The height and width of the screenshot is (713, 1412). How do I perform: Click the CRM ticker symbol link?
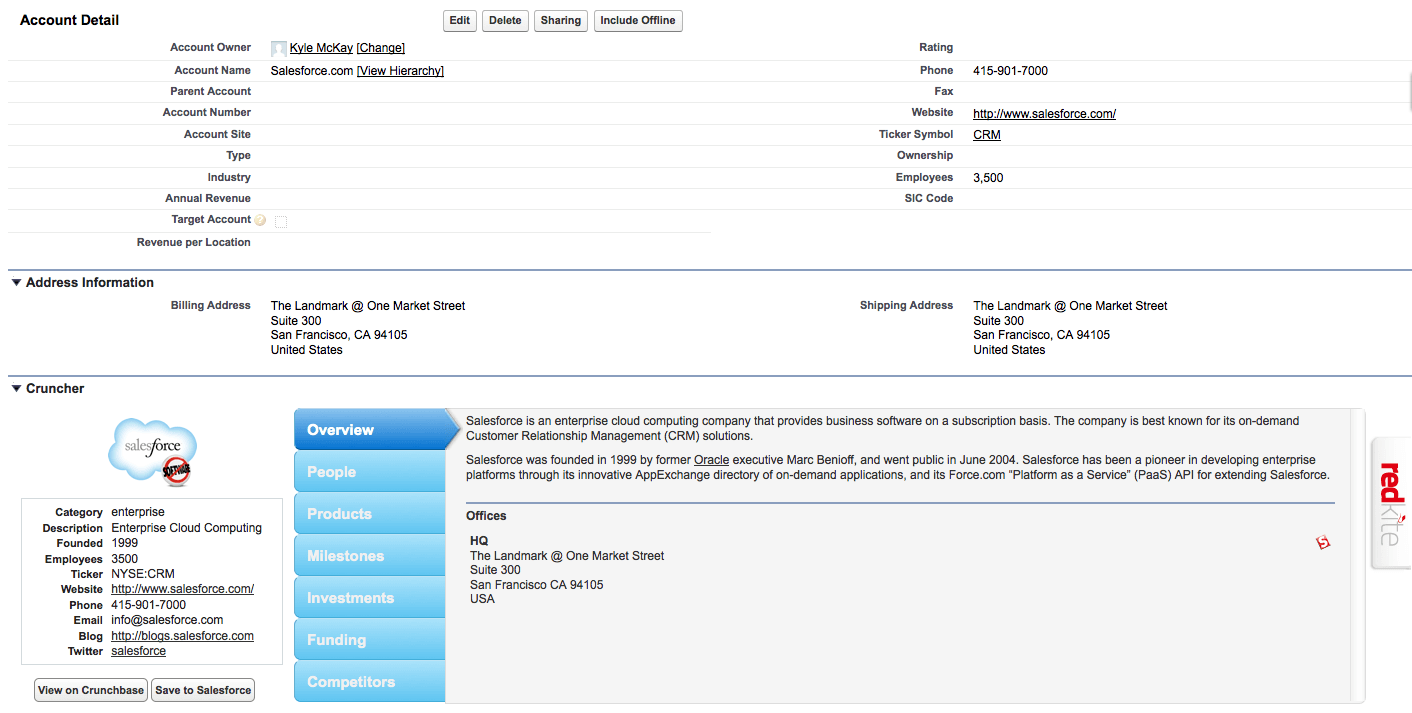tap(986, 135)
